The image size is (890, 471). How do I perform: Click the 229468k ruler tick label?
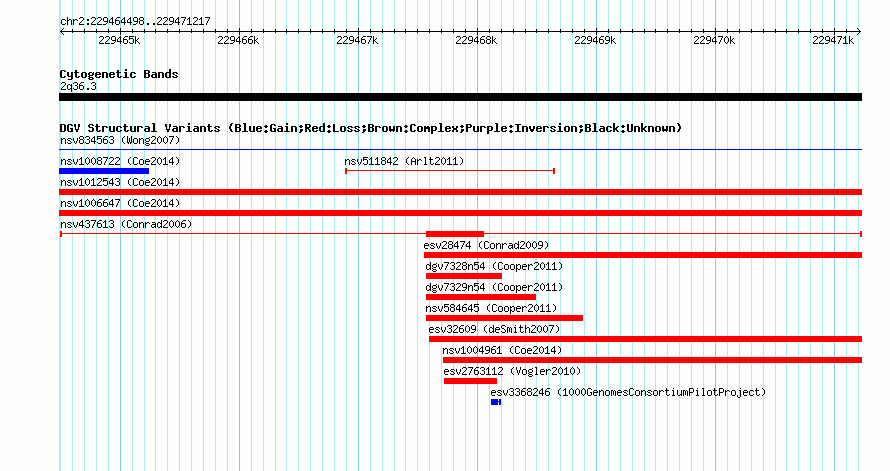[476, 40]
